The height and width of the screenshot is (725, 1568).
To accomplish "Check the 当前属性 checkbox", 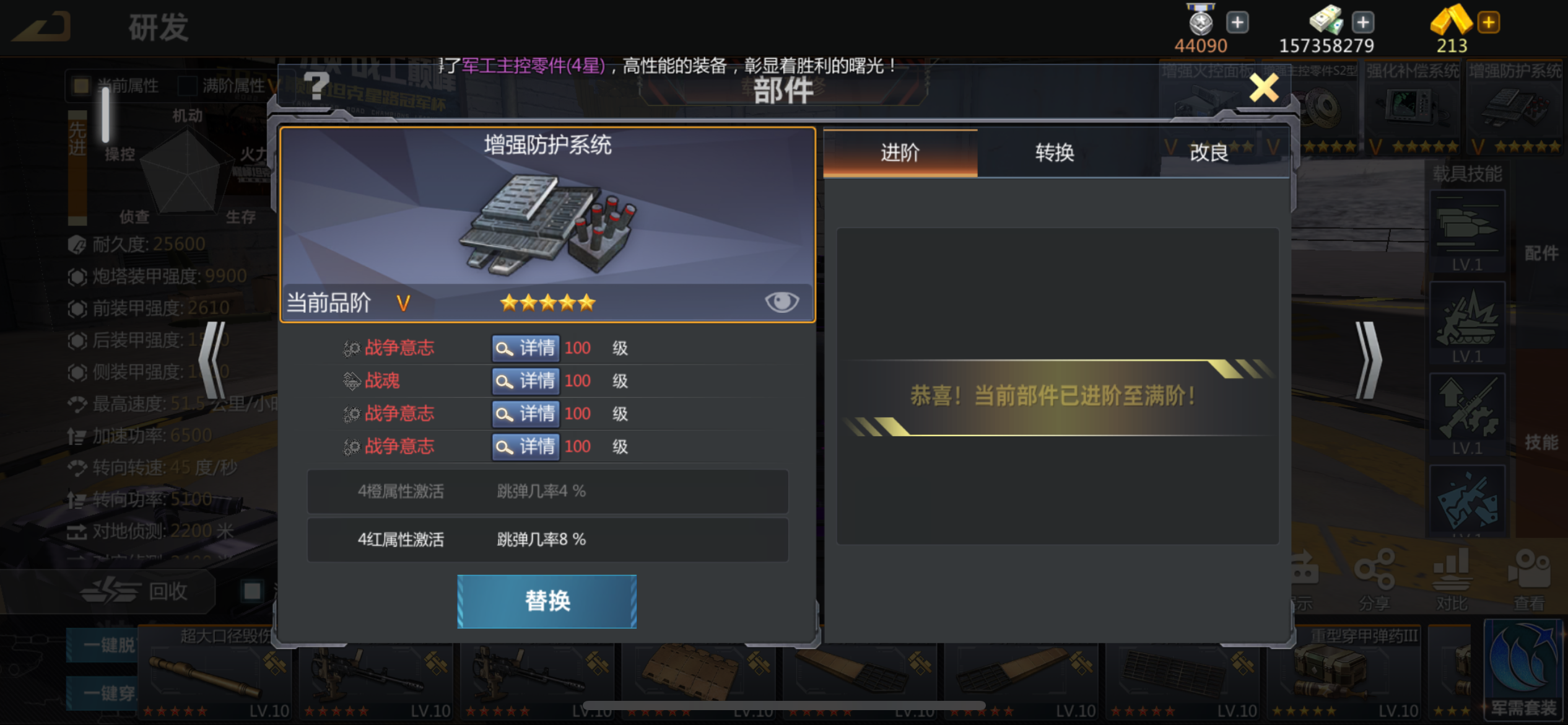I will [81, 86].
